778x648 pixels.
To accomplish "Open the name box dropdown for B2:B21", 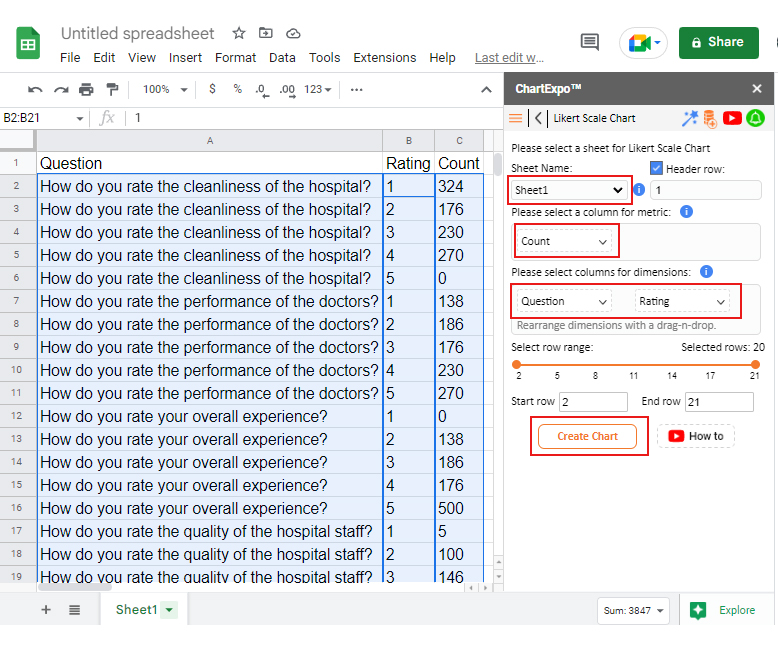I will [79, 119].
